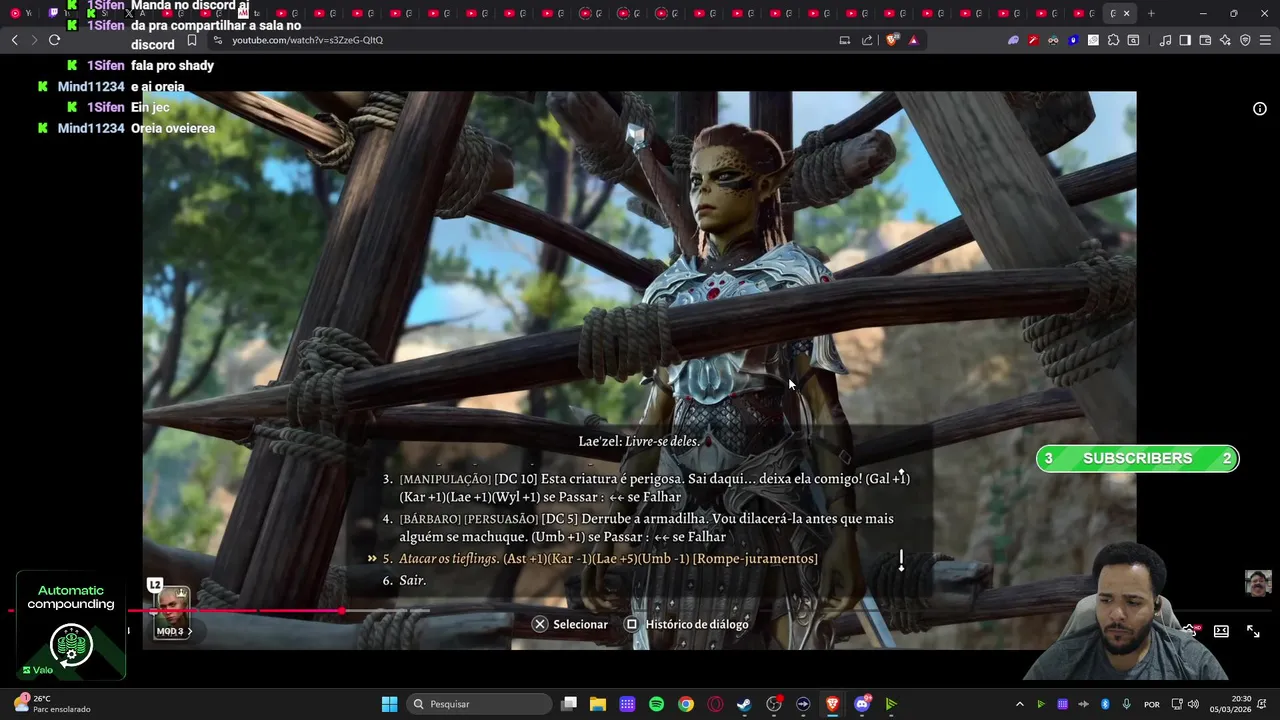Screen dimensions: 1280x720
Task: Click youtube.com URL in address bar
Action: pyautogui.click(x=307, y=40)
